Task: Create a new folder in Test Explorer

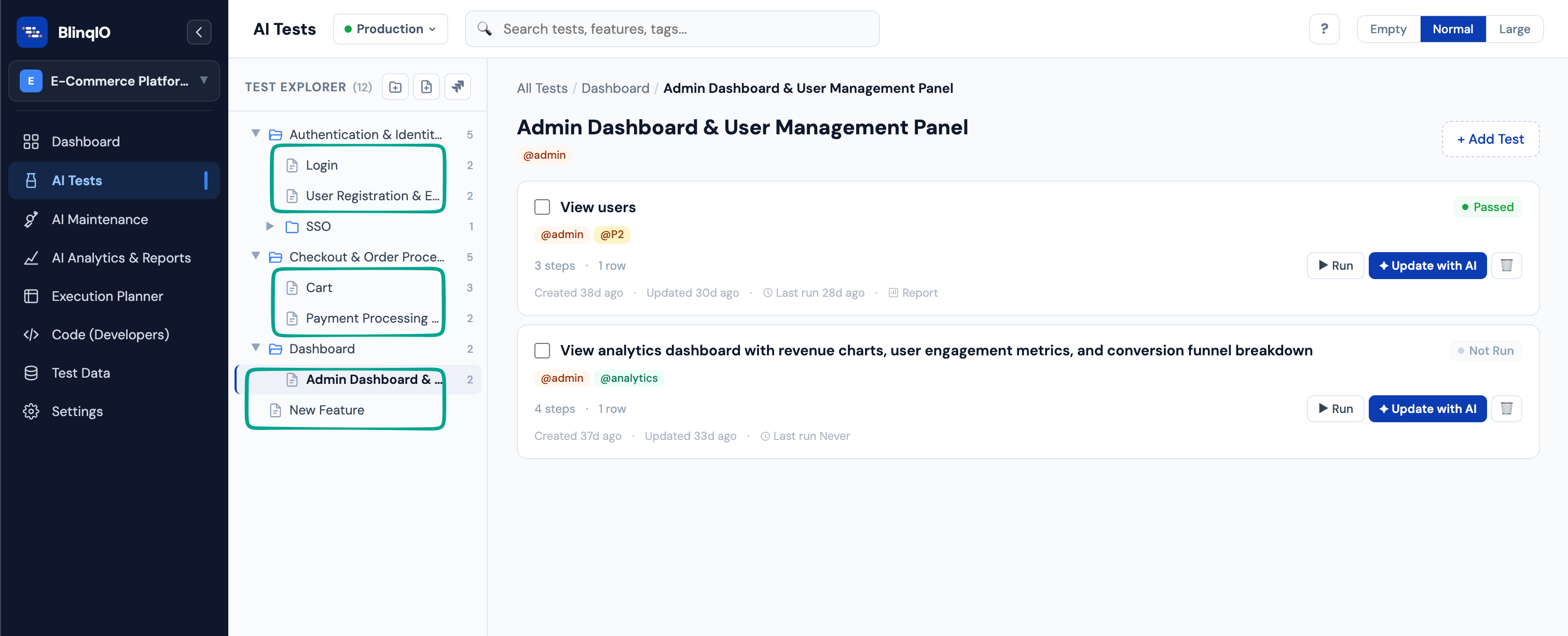Action: coord(395,87)
